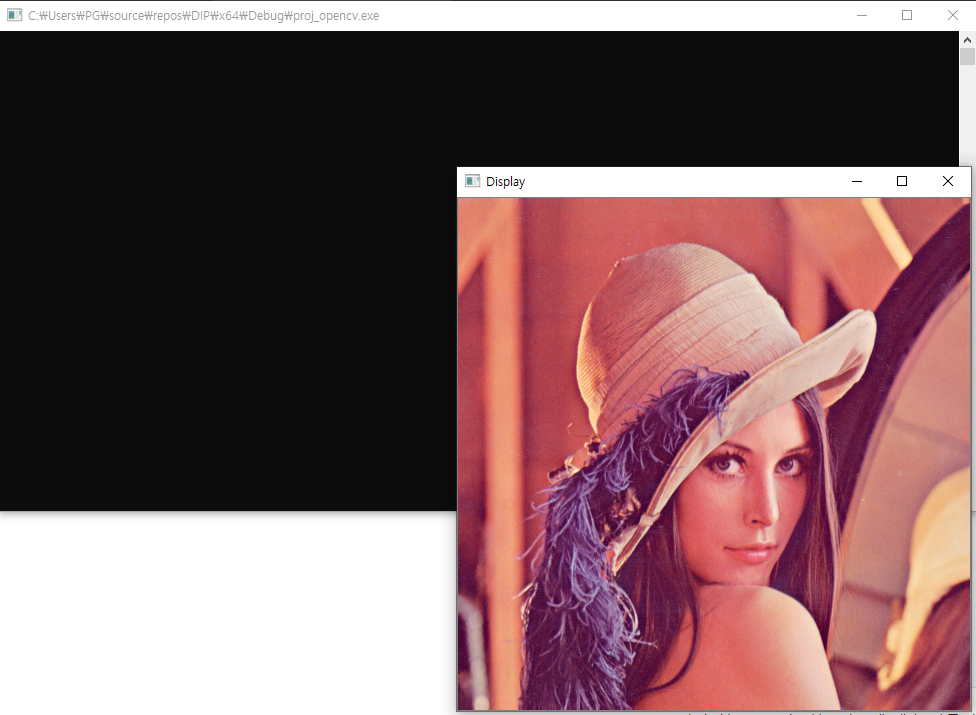Click the Display window's title bar icon
Screen dimensions: 976x715
pyautogui.click(x=472, y=181)
